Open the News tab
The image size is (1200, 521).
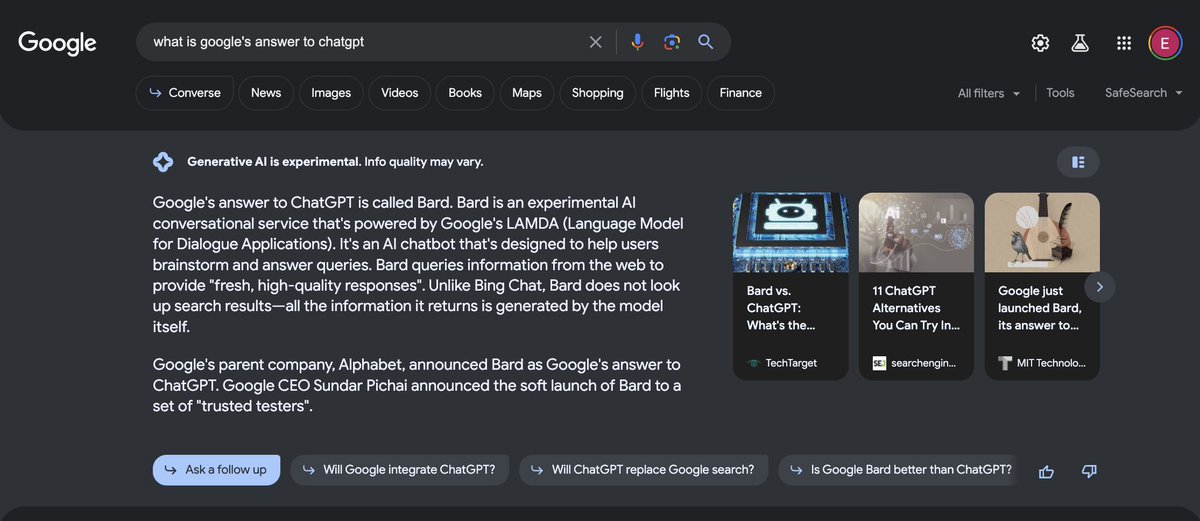point(266,93)
